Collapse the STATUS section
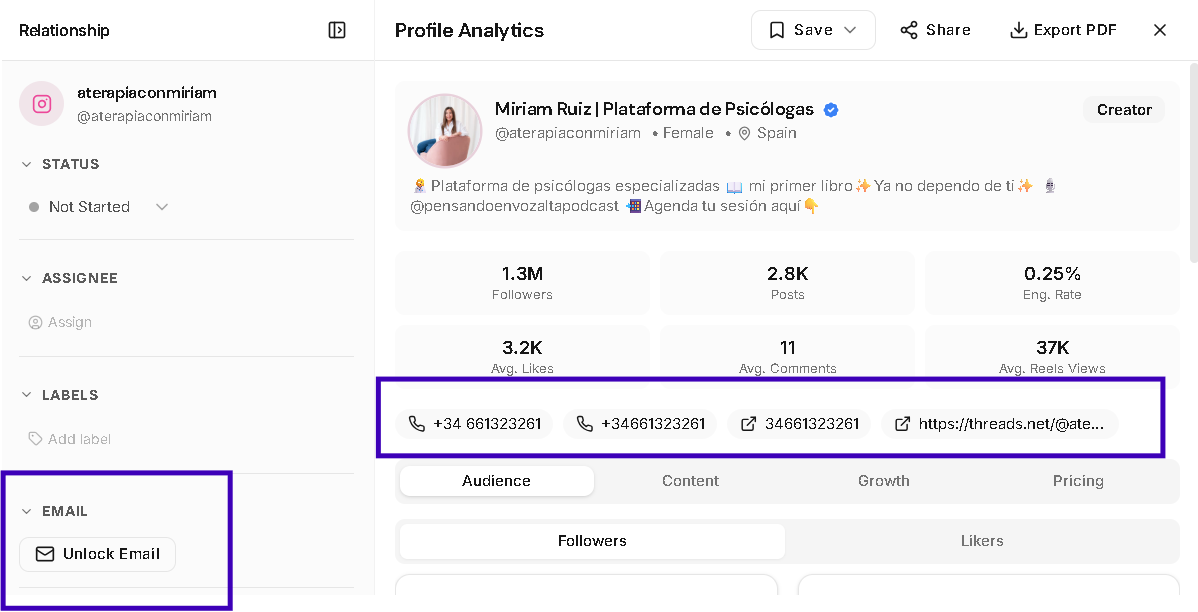1198x612 pixels. (27, 164)
